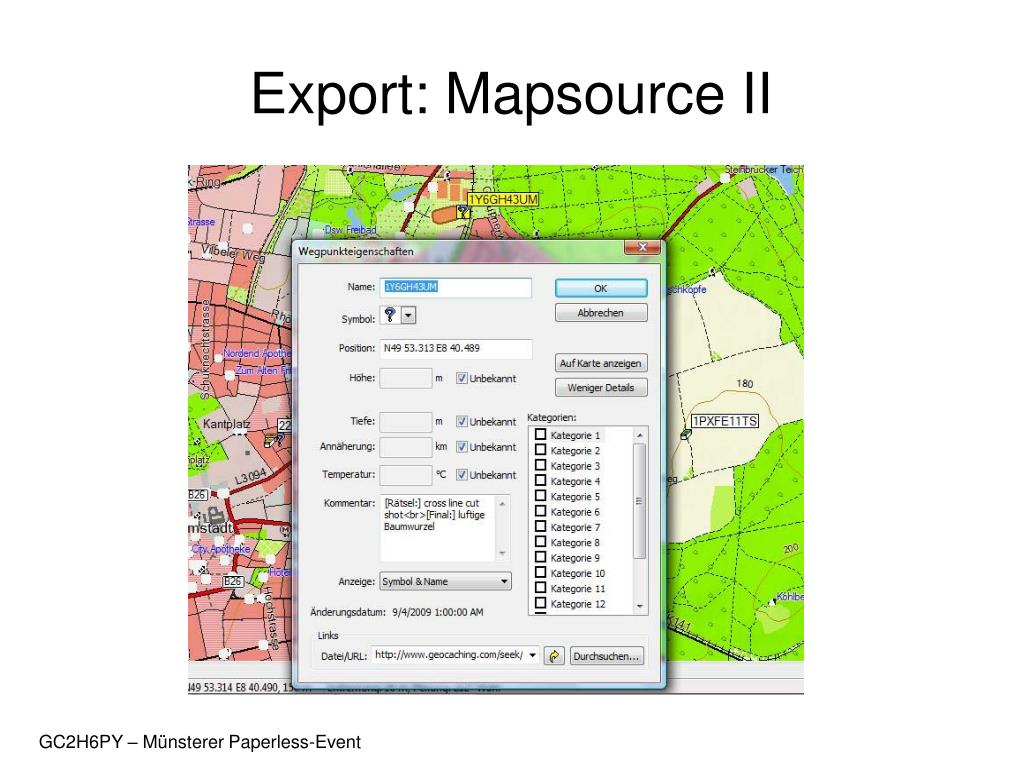Open the URL link arrow icon
This screenshot has height=767, width=1023.
tap(555, 656)
